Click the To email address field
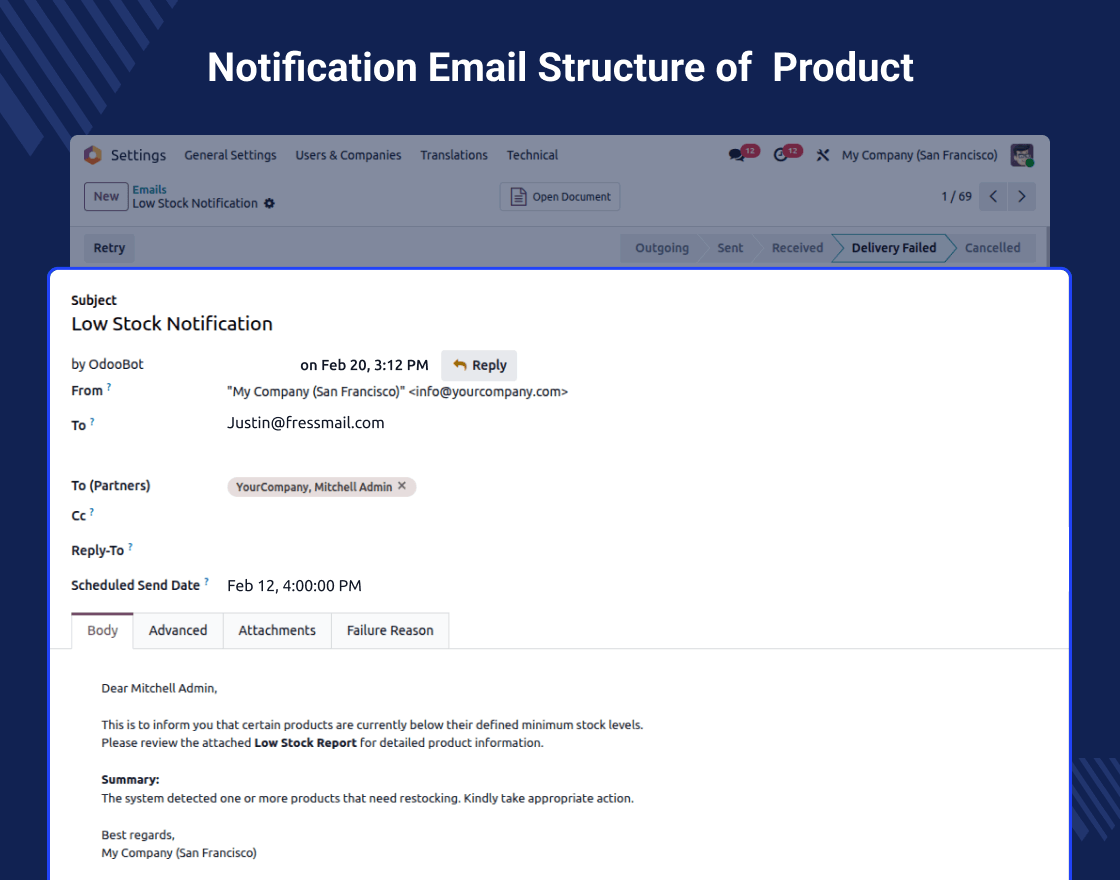 pos(306,423)
